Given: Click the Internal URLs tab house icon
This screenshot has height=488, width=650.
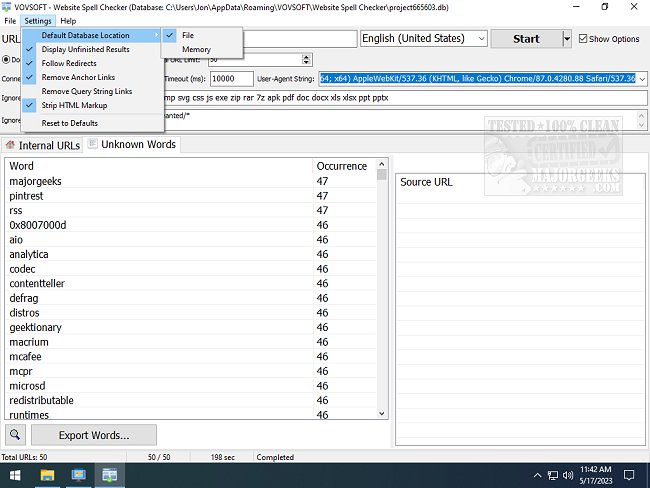Looking at the screenshot, I should click(10, 145).
